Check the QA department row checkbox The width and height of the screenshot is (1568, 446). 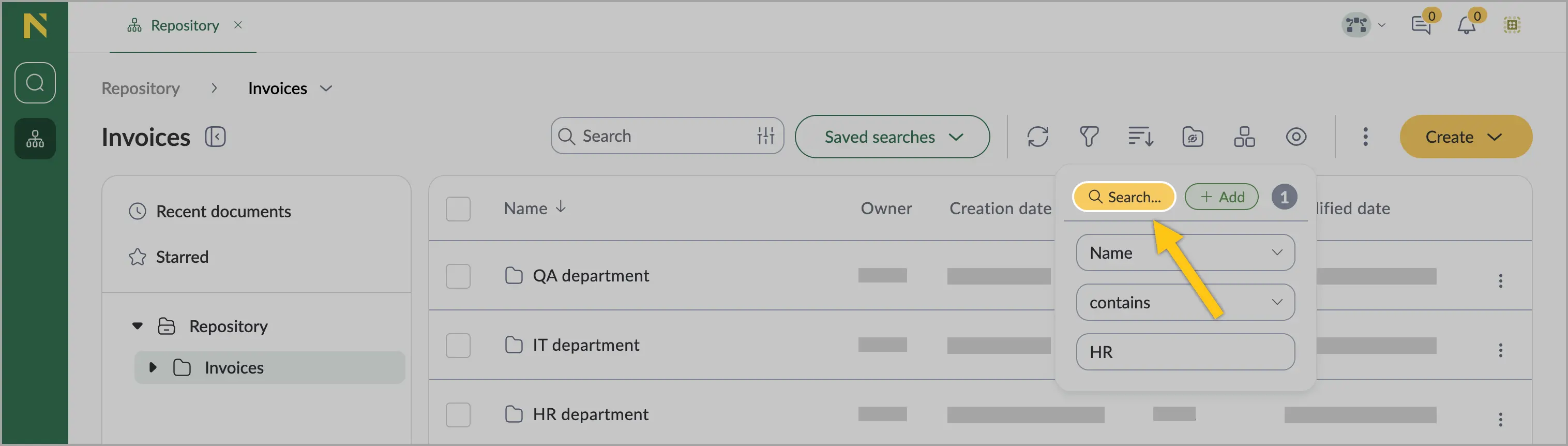click(x=458, y=276)
